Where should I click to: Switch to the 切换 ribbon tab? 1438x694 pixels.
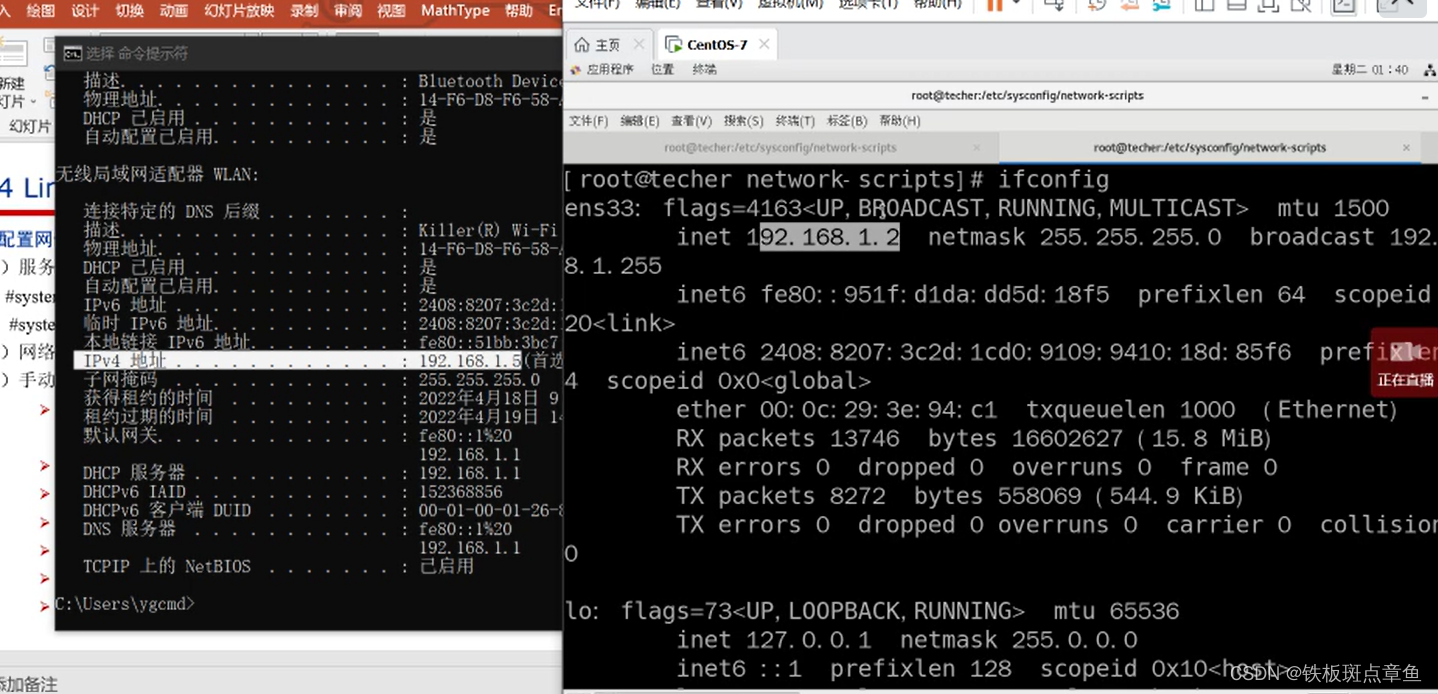coord(130,11)
